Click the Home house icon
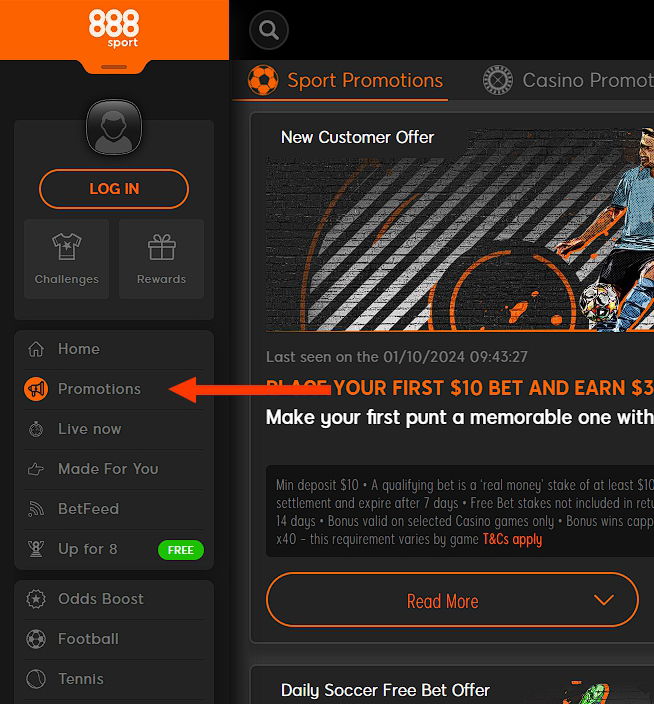The width and height of the screenshot is (654, 704). [x=36, y=349]
